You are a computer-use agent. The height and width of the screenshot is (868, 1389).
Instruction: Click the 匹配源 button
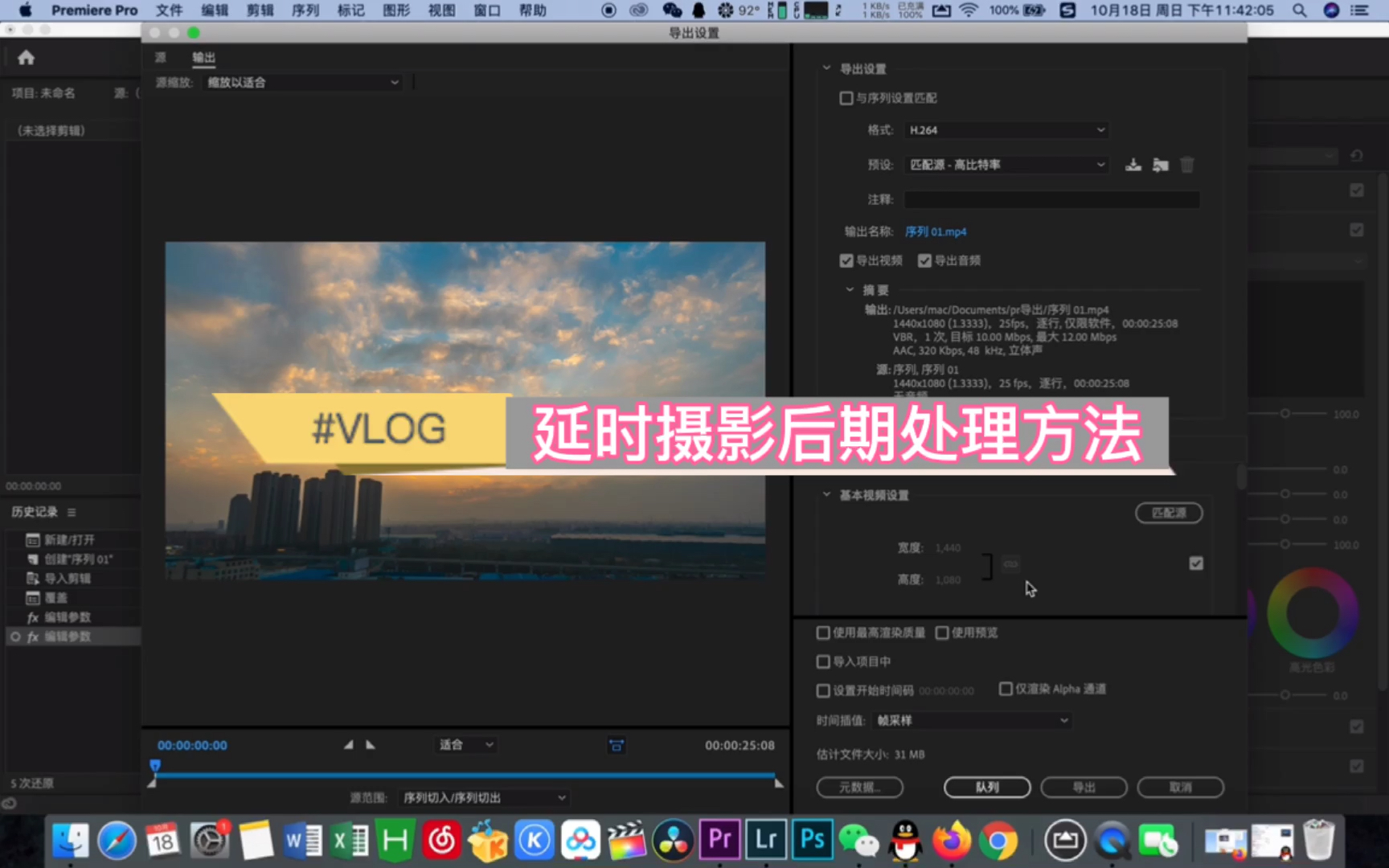click(1169, 513)
